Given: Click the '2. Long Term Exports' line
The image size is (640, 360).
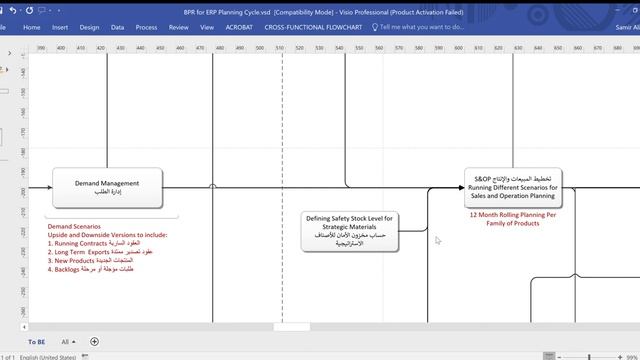Looking at the screenshot, I should pyautogui.click(x=100, y=252).
